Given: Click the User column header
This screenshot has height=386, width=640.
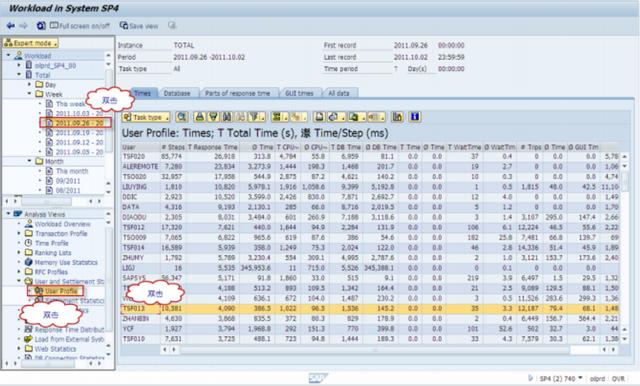Looking at the screenshot, I should click(139, 147).
